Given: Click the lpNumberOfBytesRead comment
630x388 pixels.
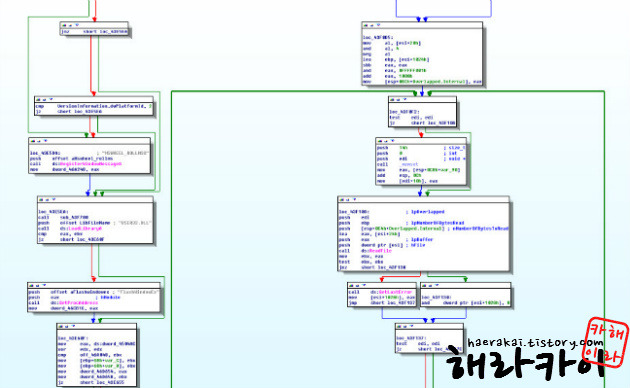Looking at the screenshot, I should (435, 223).
